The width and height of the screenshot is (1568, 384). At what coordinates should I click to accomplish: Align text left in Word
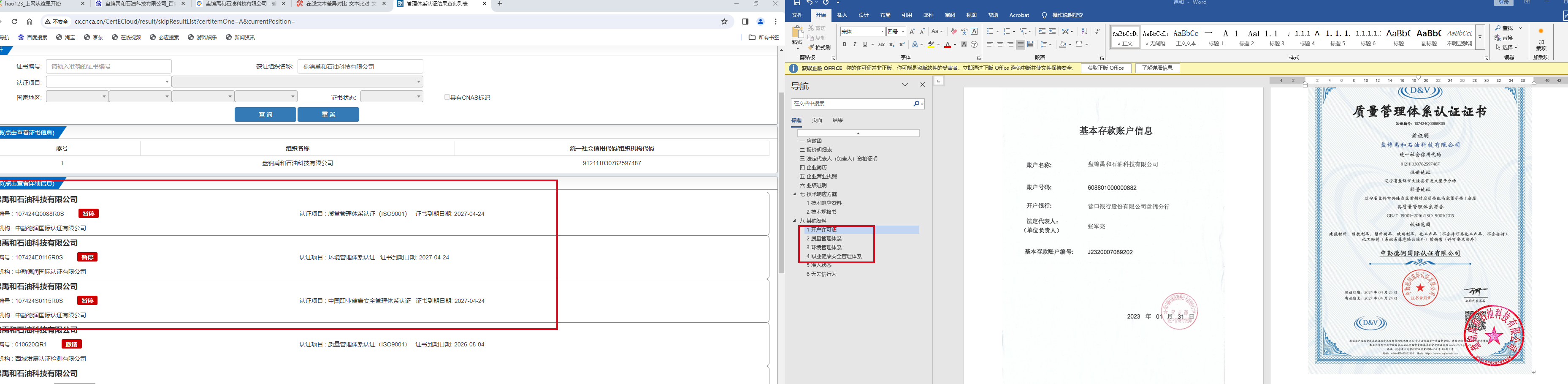pyautogui.click(x=990, y=44)
